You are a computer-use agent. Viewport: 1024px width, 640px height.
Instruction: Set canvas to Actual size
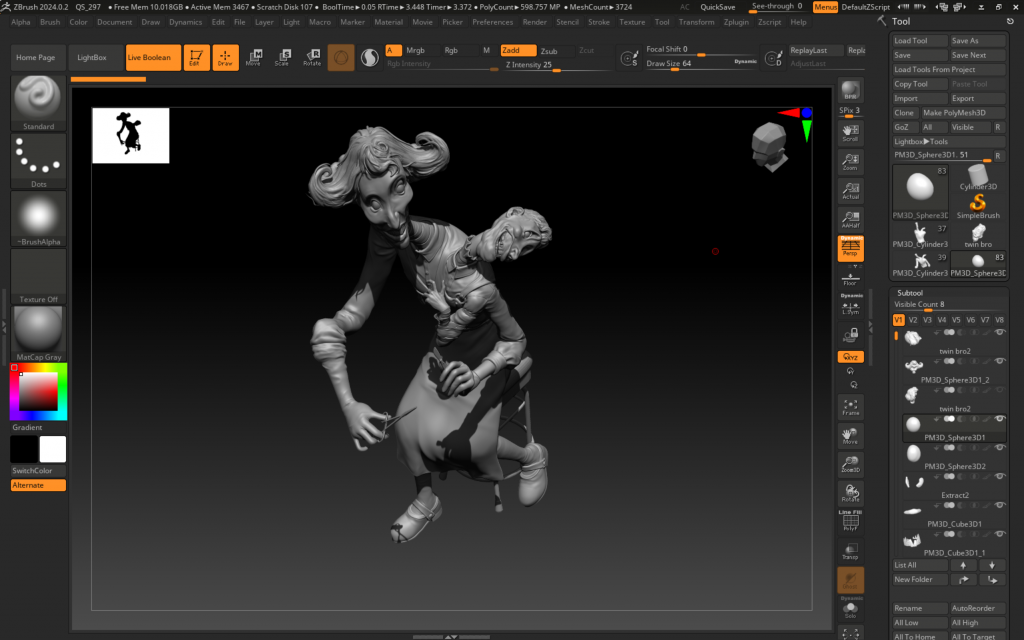(x=850, y=190)
